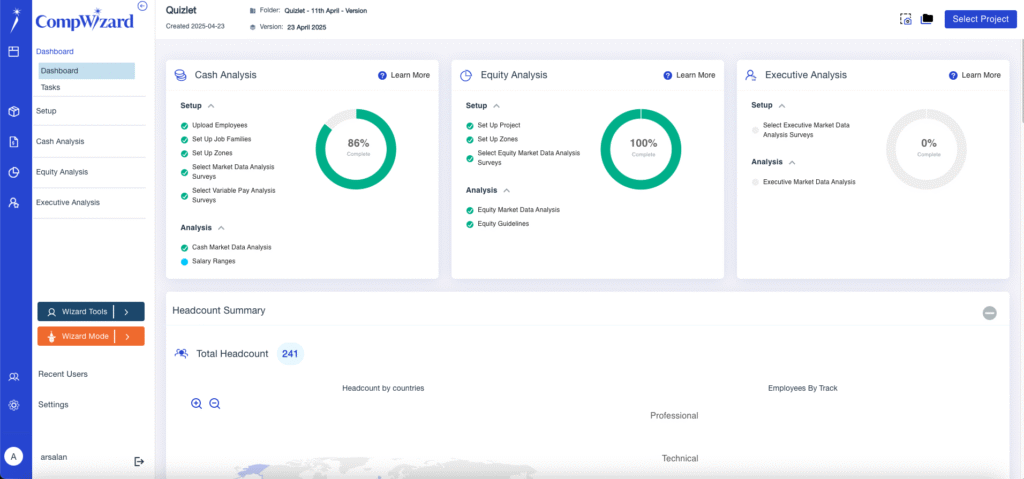Open the folder icon next to Select Project
The width and height of the screenshot is (1024, 479).
pyautogui.click(x=926, y=19)
